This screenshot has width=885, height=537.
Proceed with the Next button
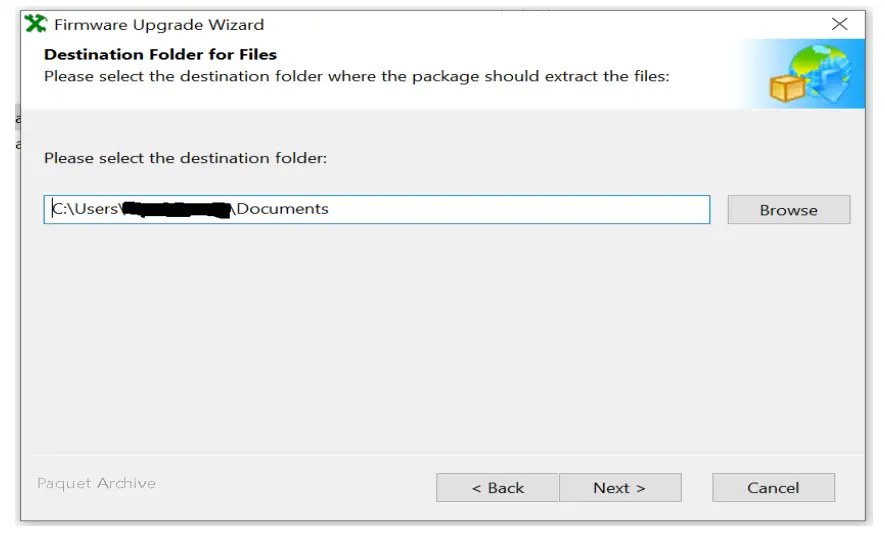coord(619,488)
